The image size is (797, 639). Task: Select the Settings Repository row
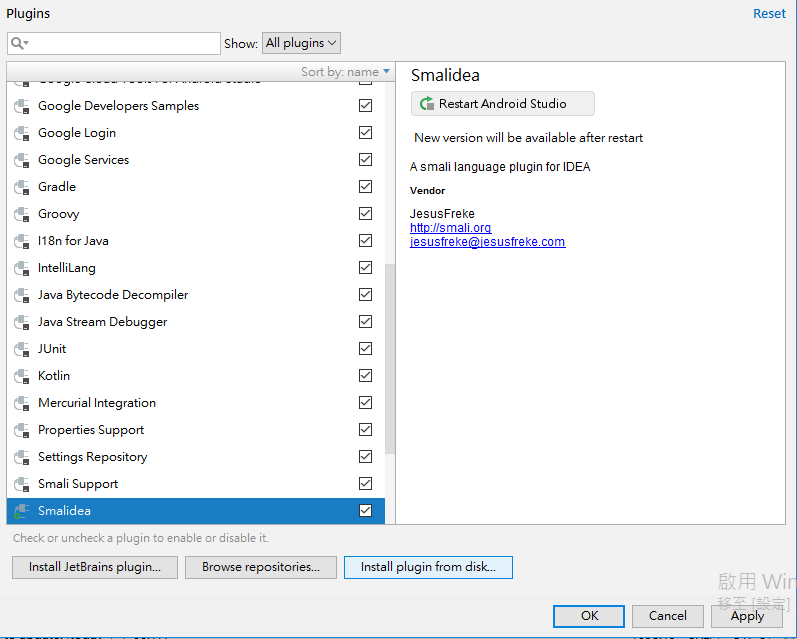pos(196,456)
